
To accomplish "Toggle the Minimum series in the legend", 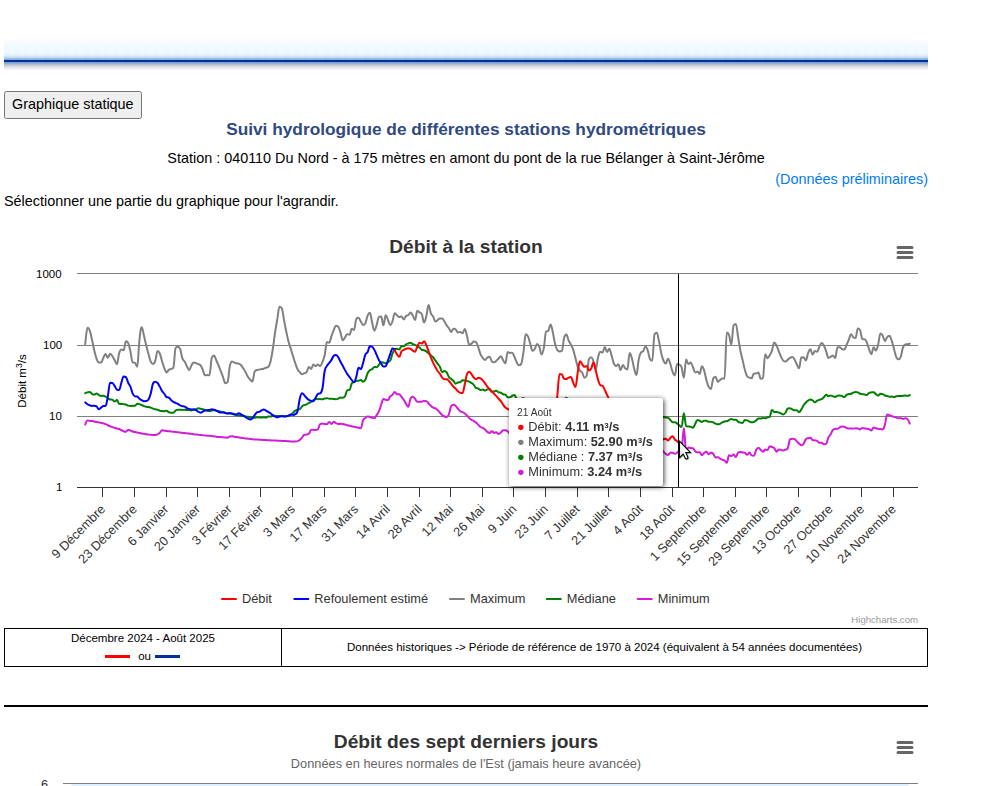I will point(673,599).
